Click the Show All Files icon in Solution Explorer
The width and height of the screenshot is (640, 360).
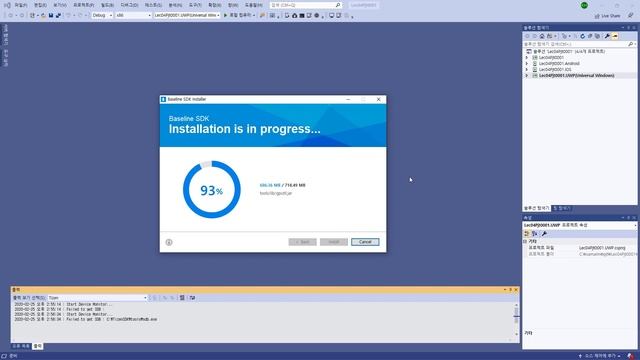pyautogui.click(x=597, y=36)
